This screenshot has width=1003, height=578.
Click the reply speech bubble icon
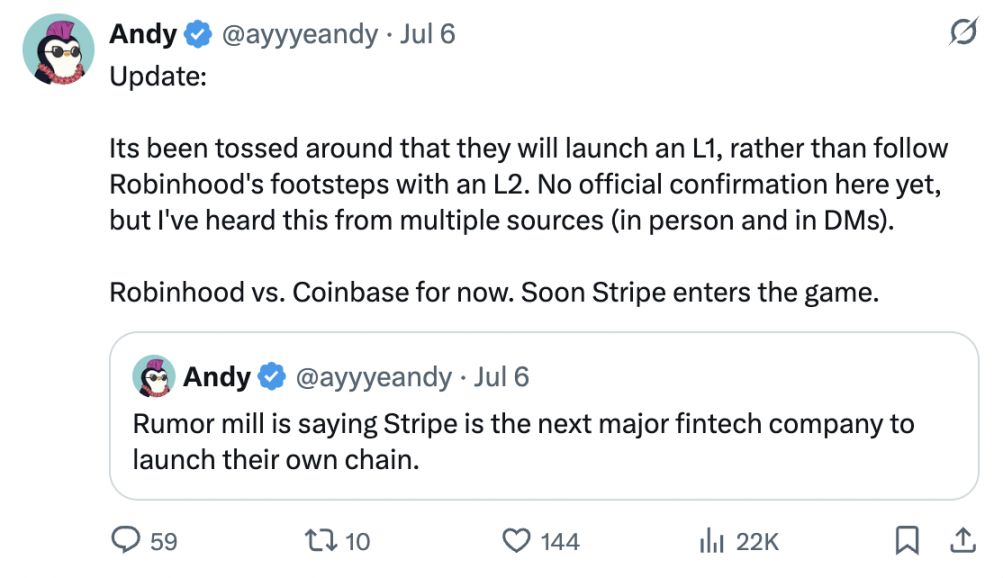pyautogui.click(x=125, y=541)
